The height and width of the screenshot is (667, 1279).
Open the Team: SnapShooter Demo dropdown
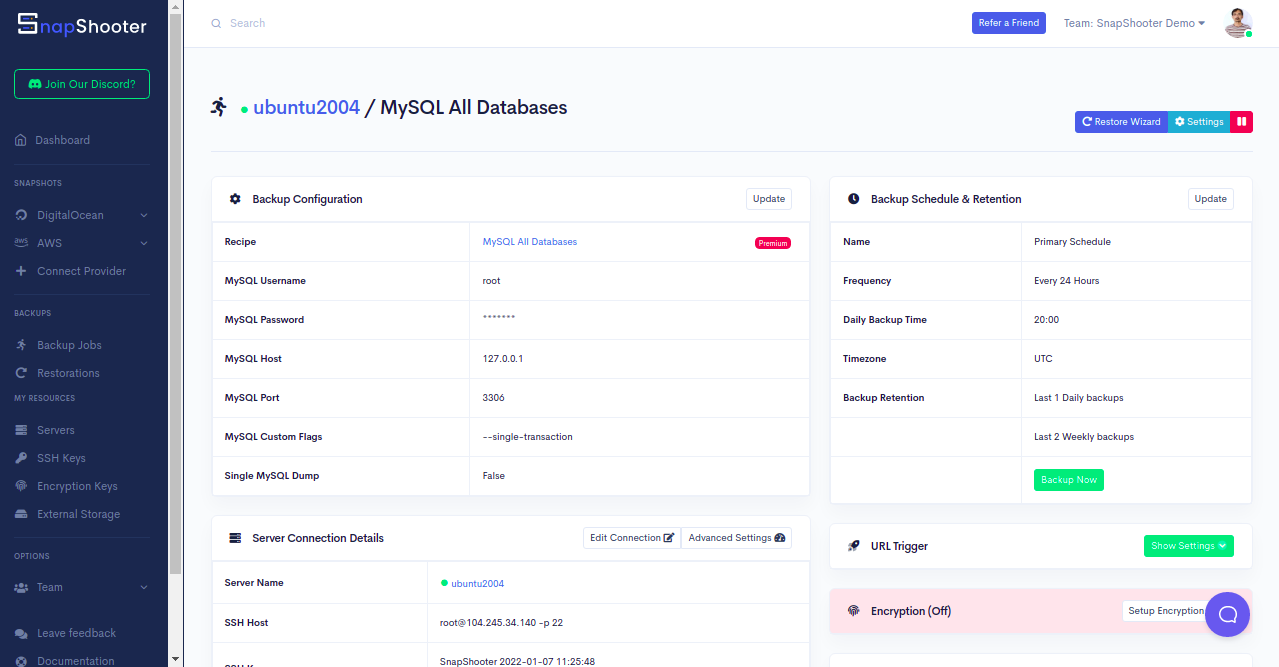coord(1134,23)
